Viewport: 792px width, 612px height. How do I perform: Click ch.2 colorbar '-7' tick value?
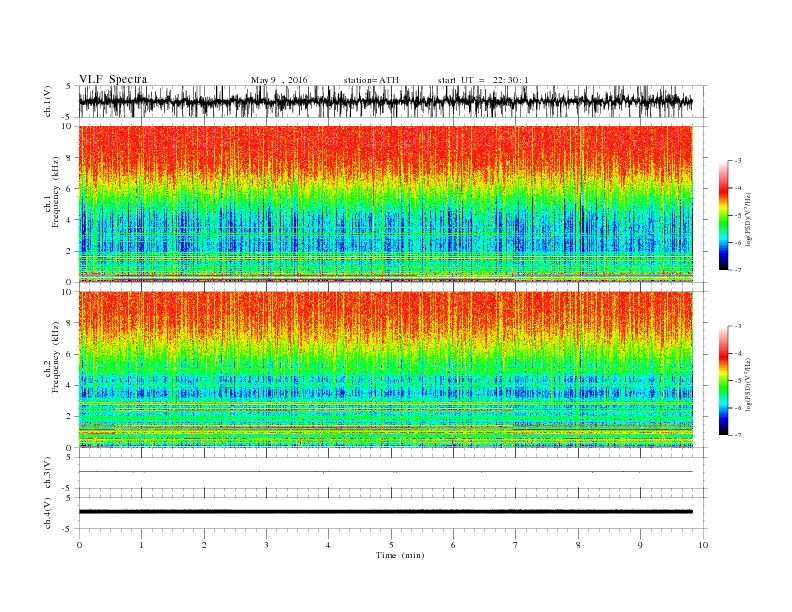point(738,435)
